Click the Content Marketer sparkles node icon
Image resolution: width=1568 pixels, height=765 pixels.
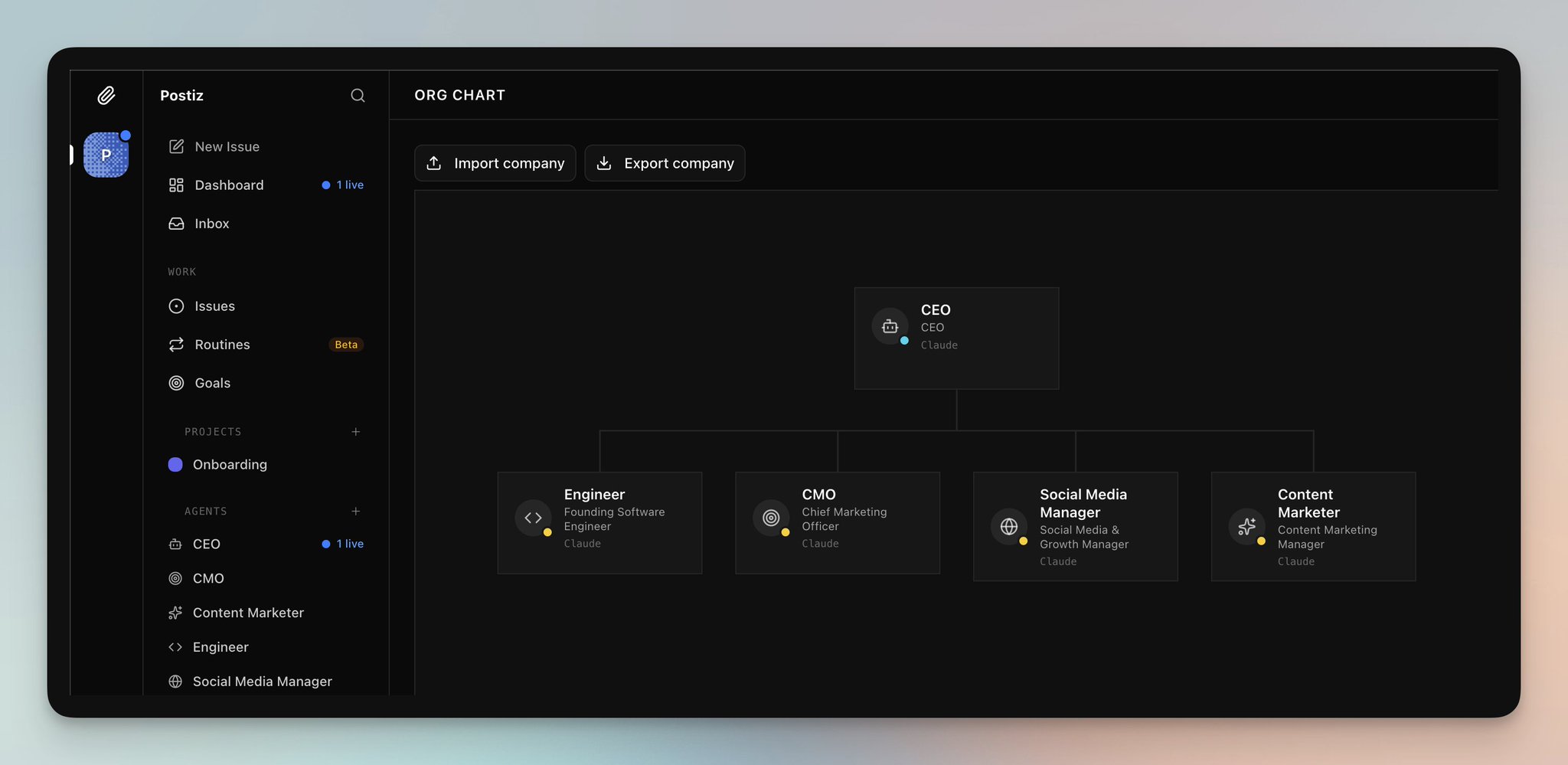pyautogui.click(x=1246, y=527)
